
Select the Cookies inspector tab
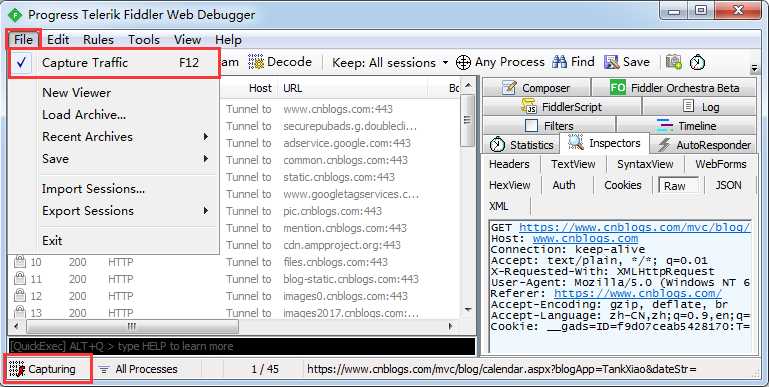coord(622,185)
